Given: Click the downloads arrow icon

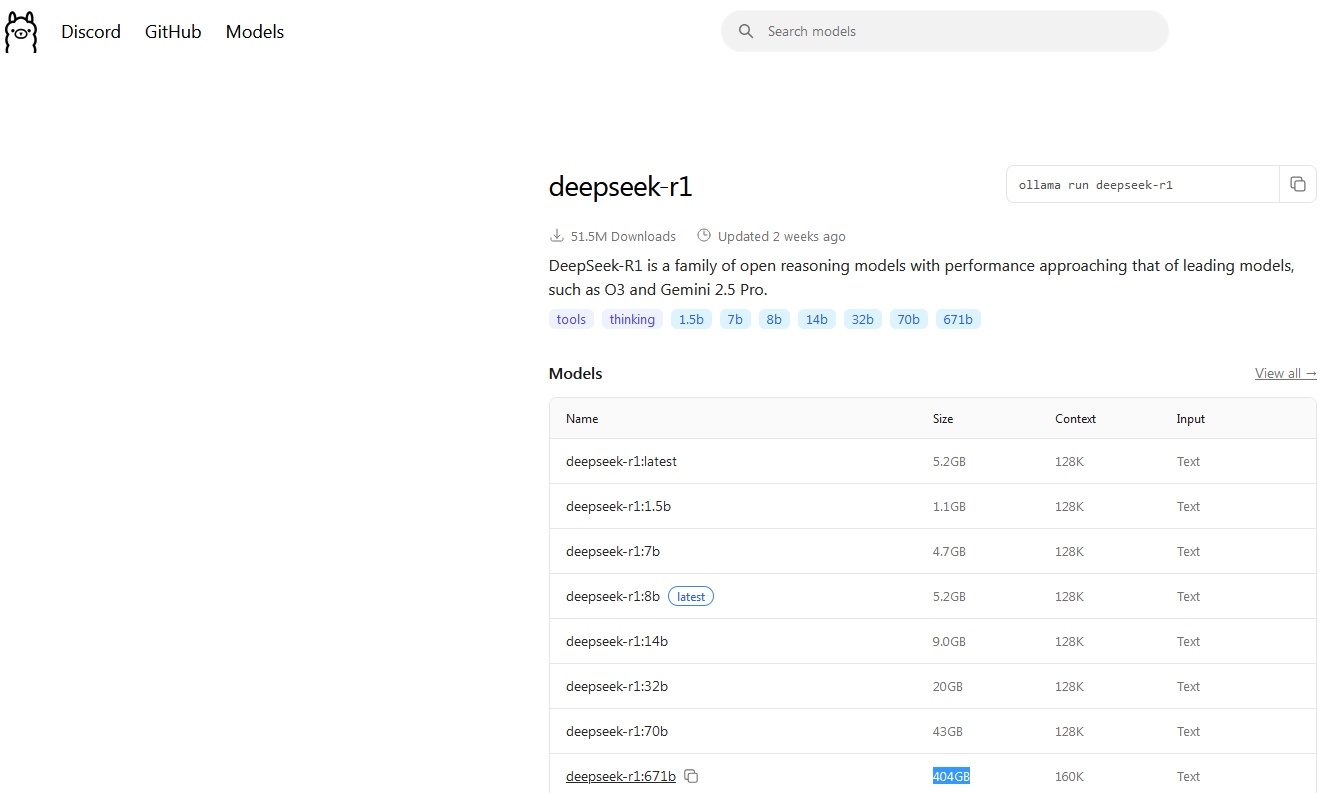Looking at the screenshot, I should (557, 236).
